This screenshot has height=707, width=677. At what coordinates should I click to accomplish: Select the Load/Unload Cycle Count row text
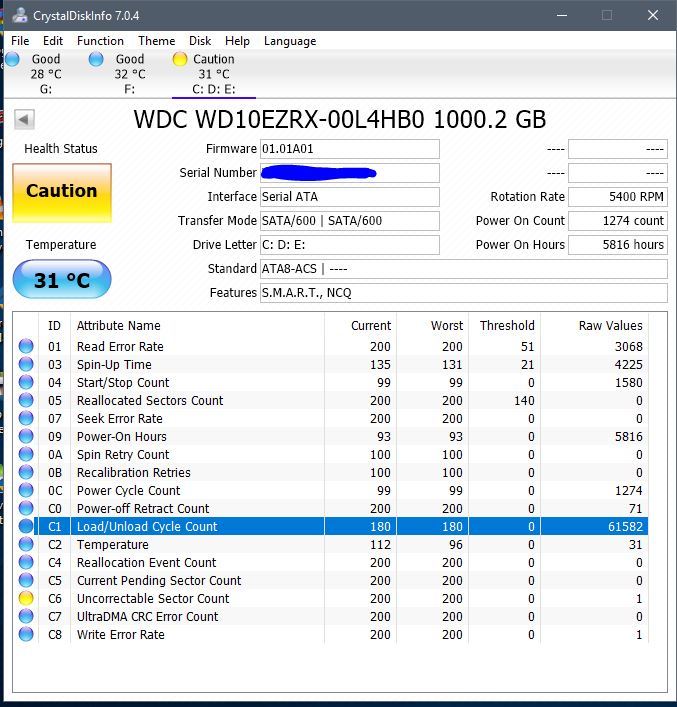tap(147, 527)
